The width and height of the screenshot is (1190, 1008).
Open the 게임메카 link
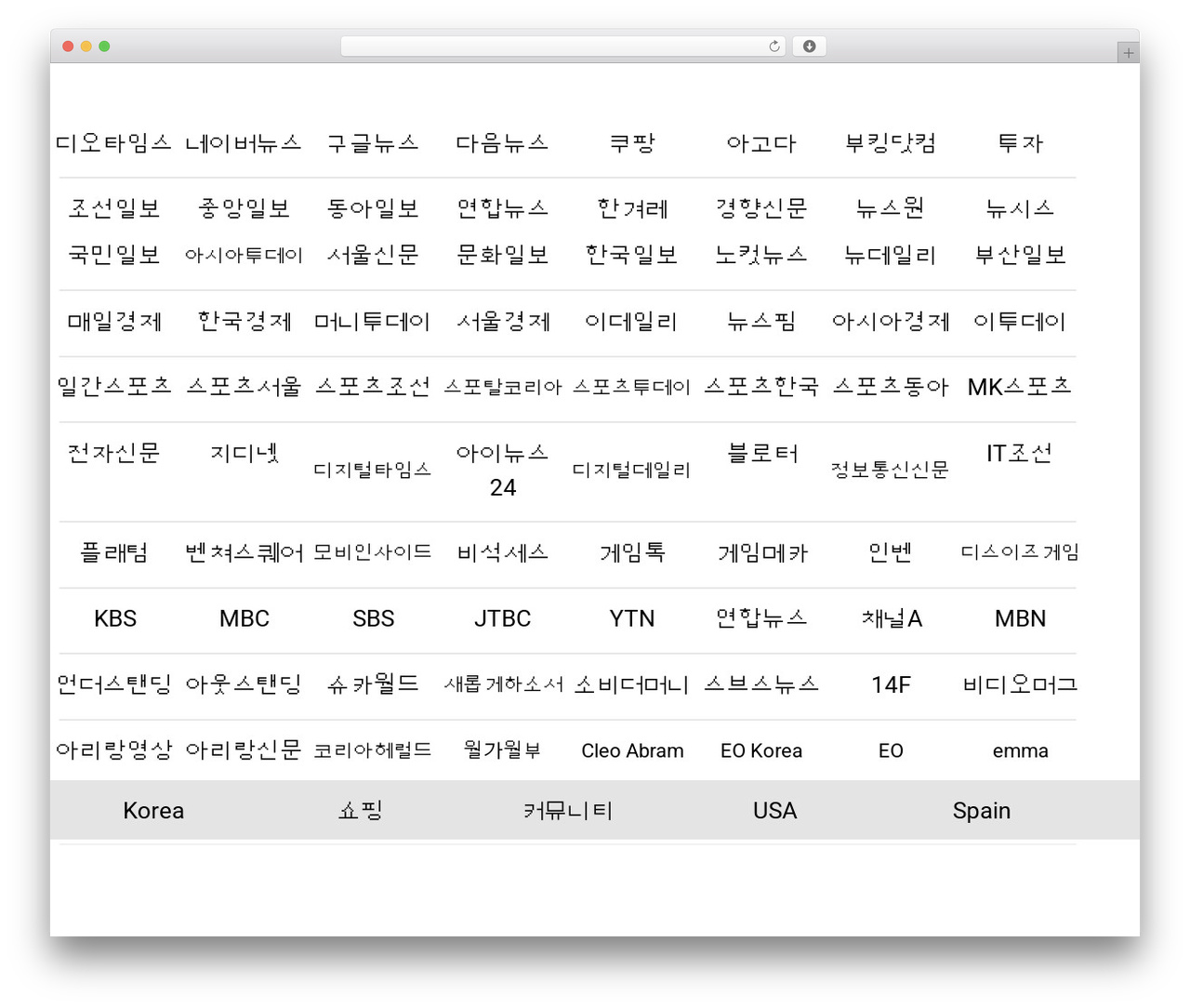pyautogui.click(x=761, y=553)
